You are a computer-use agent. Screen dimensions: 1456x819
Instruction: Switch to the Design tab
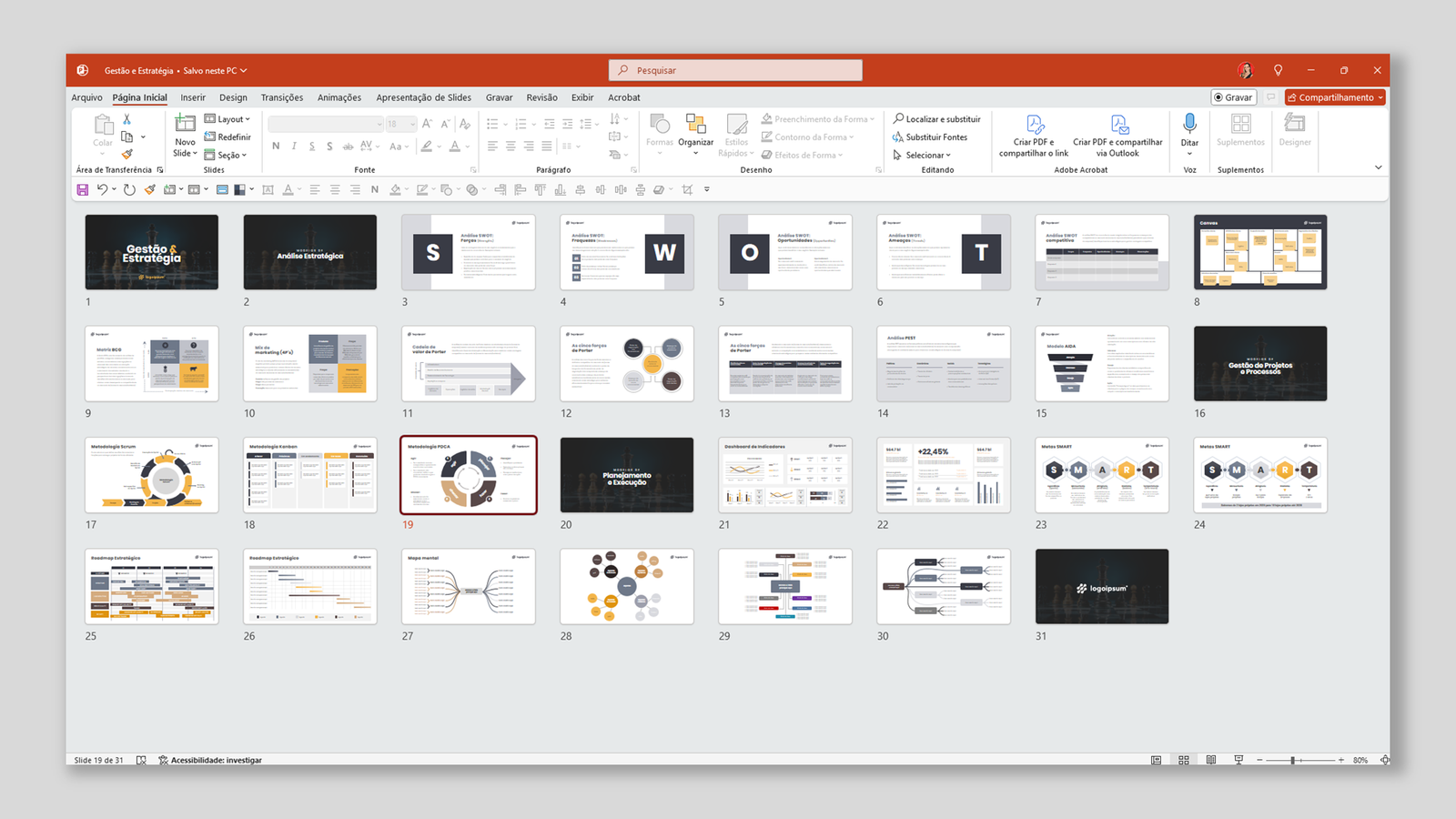point(233,97)
